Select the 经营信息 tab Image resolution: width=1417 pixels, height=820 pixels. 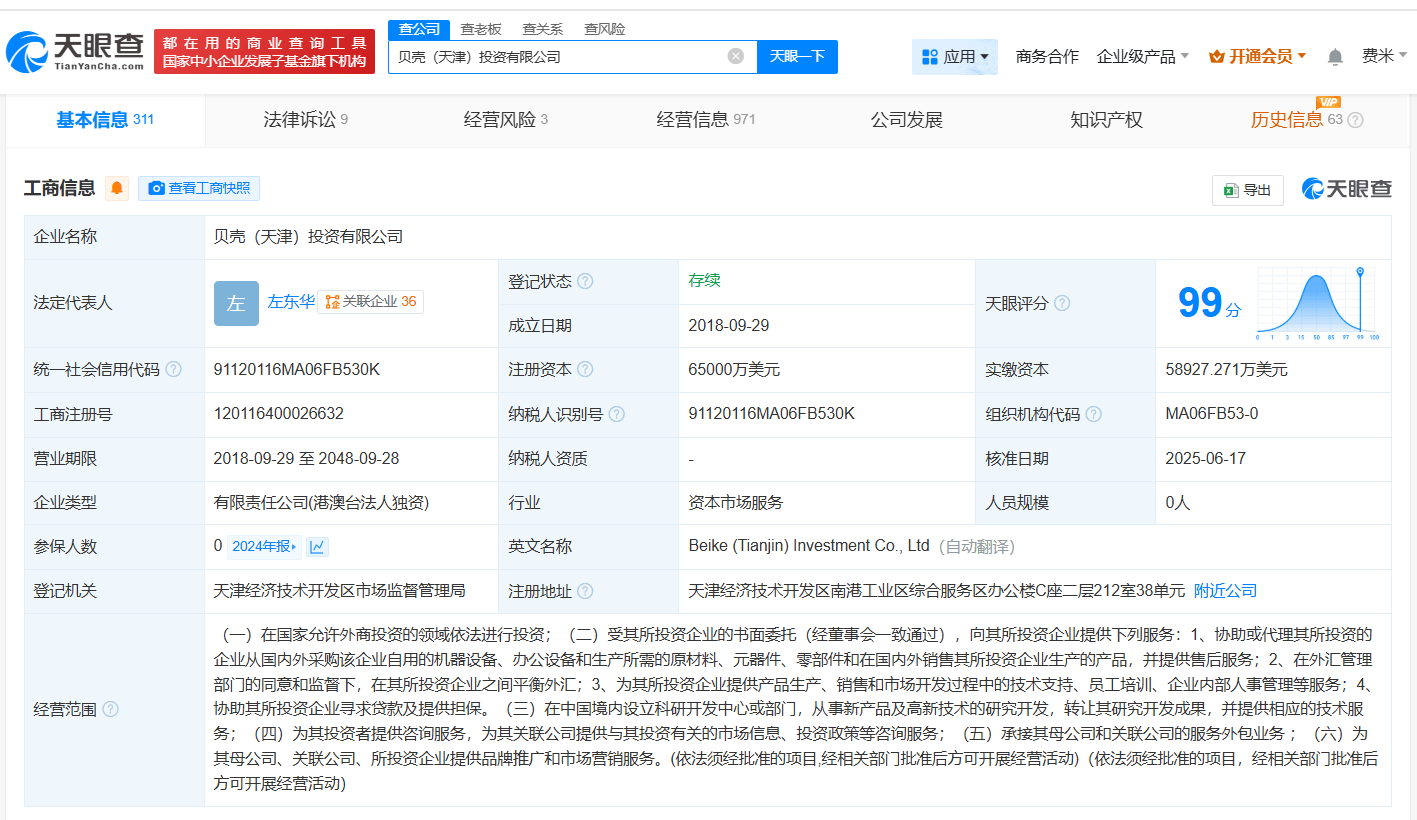[x=705, y=120]
